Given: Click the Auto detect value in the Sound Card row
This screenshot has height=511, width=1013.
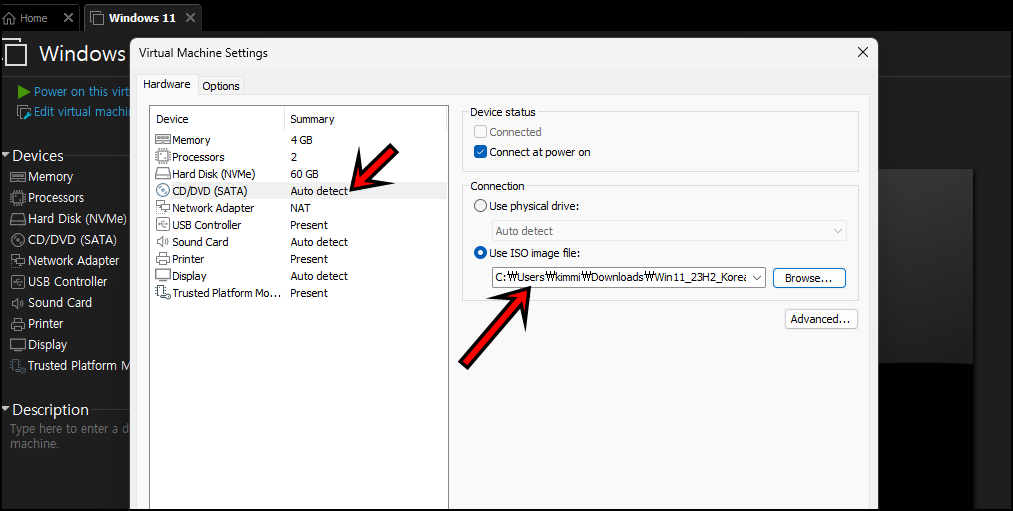Looking at the screenshot, I should 319,242.
